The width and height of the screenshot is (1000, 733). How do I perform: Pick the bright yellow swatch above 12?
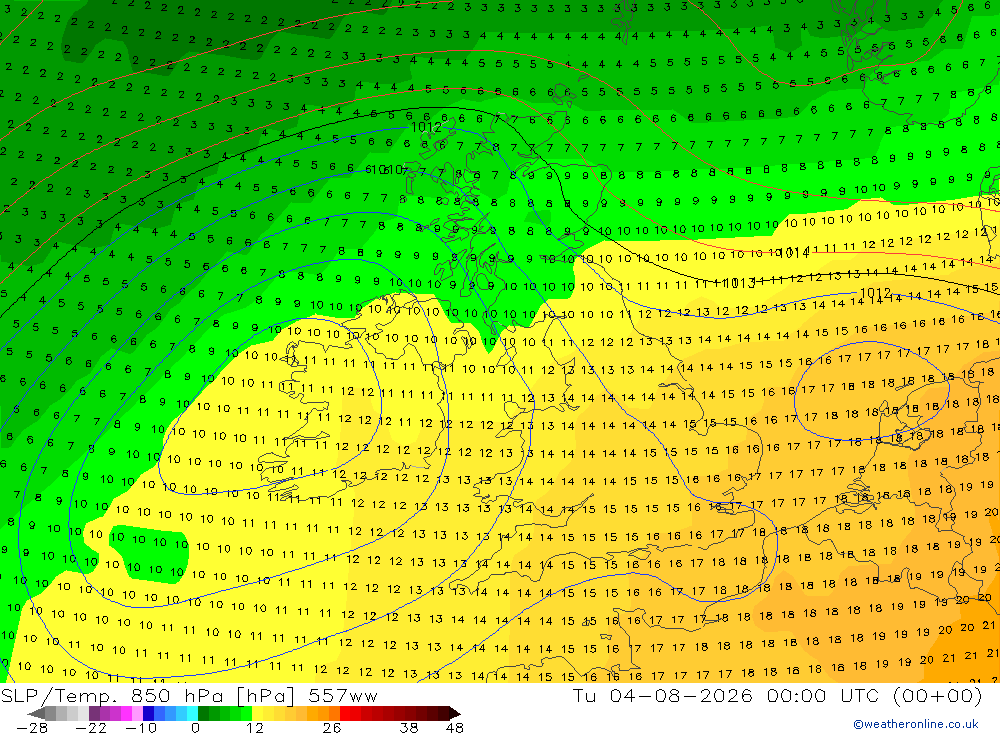pos(257,714)
